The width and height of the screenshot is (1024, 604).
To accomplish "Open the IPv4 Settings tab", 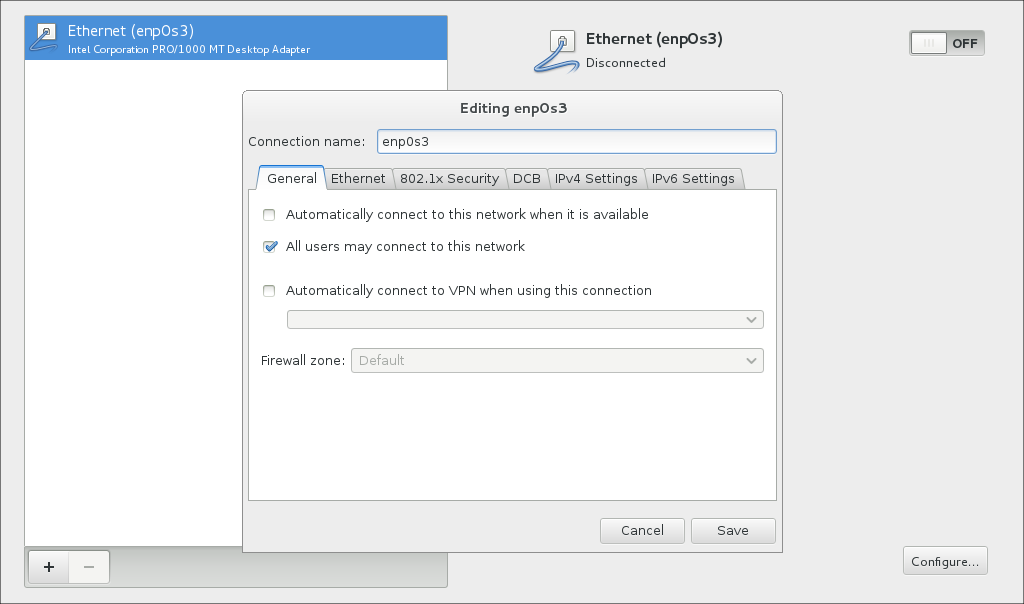I will point(596,178).
